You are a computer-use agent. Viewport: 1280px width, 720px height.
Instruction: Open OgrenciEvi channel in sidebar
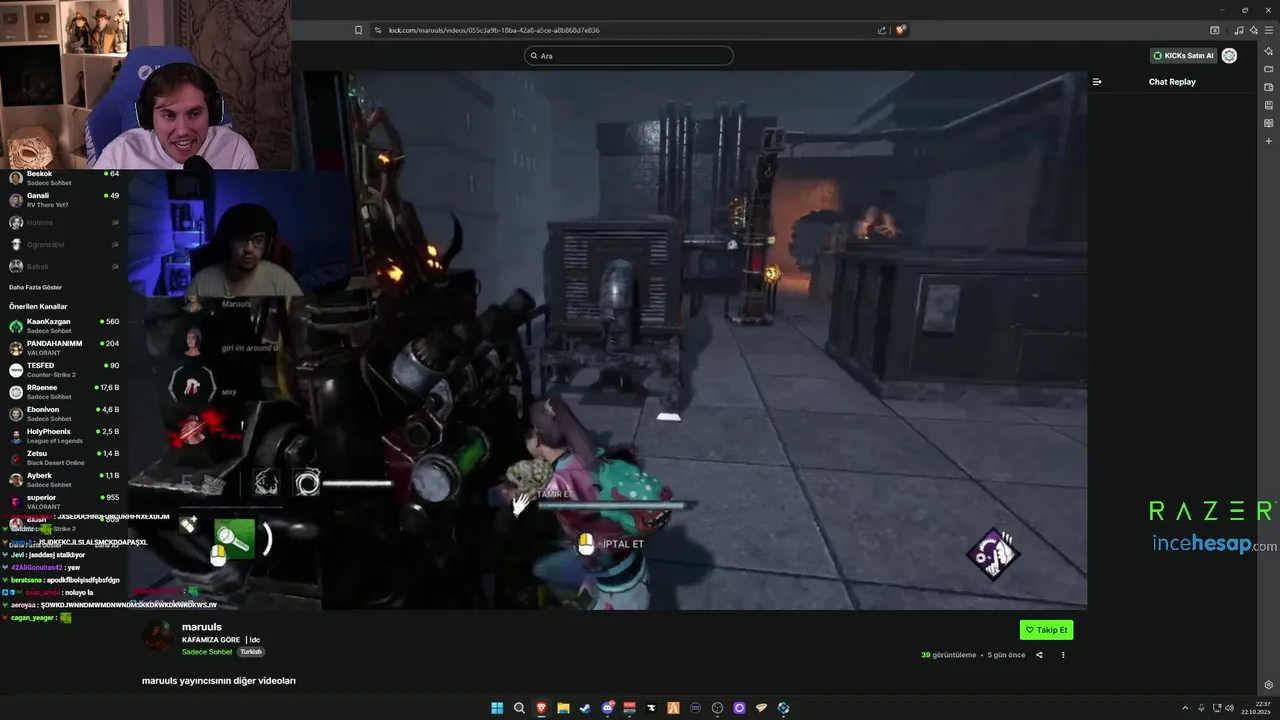(x=64, y=244)
